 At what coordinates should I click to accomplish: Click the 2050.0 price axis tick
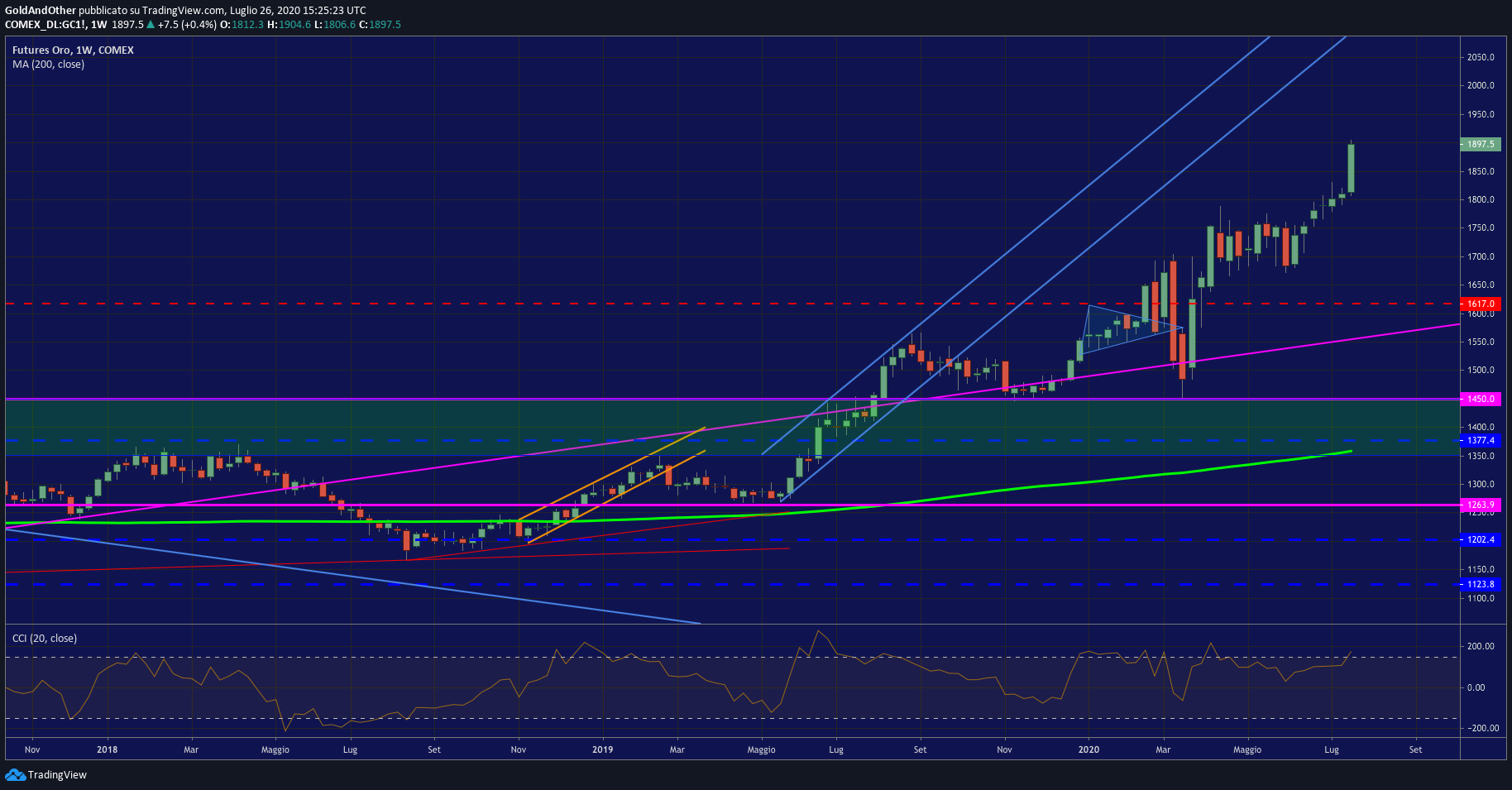1481,57
